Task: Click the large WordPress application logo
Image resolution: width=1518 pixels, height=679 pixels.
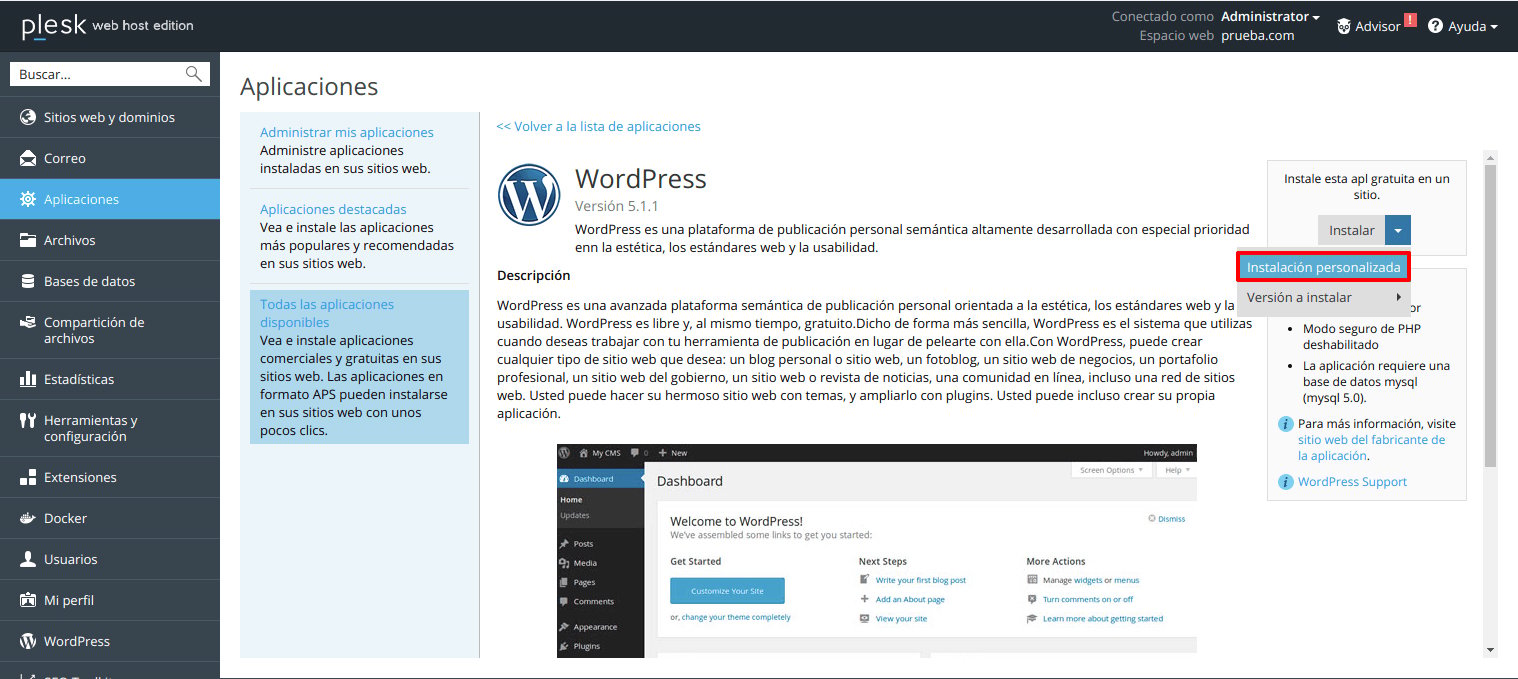Action: [529, 195]
